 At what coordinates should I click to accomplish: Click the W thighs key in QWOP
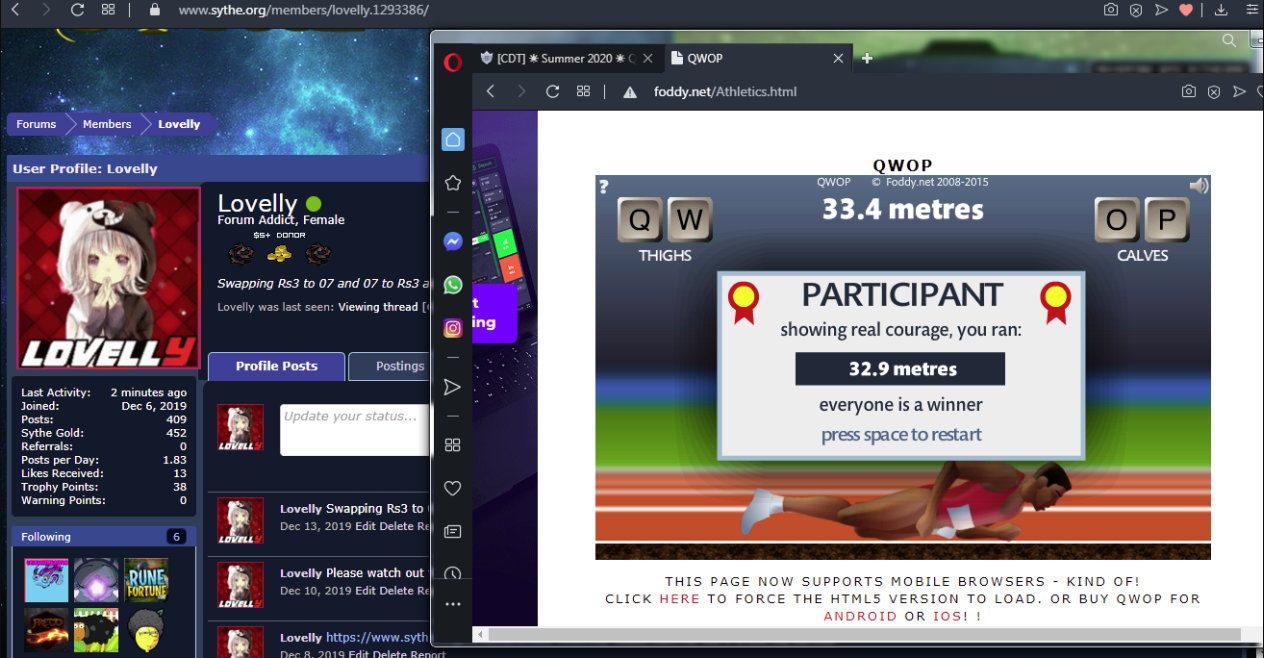[x=689, y=220]
